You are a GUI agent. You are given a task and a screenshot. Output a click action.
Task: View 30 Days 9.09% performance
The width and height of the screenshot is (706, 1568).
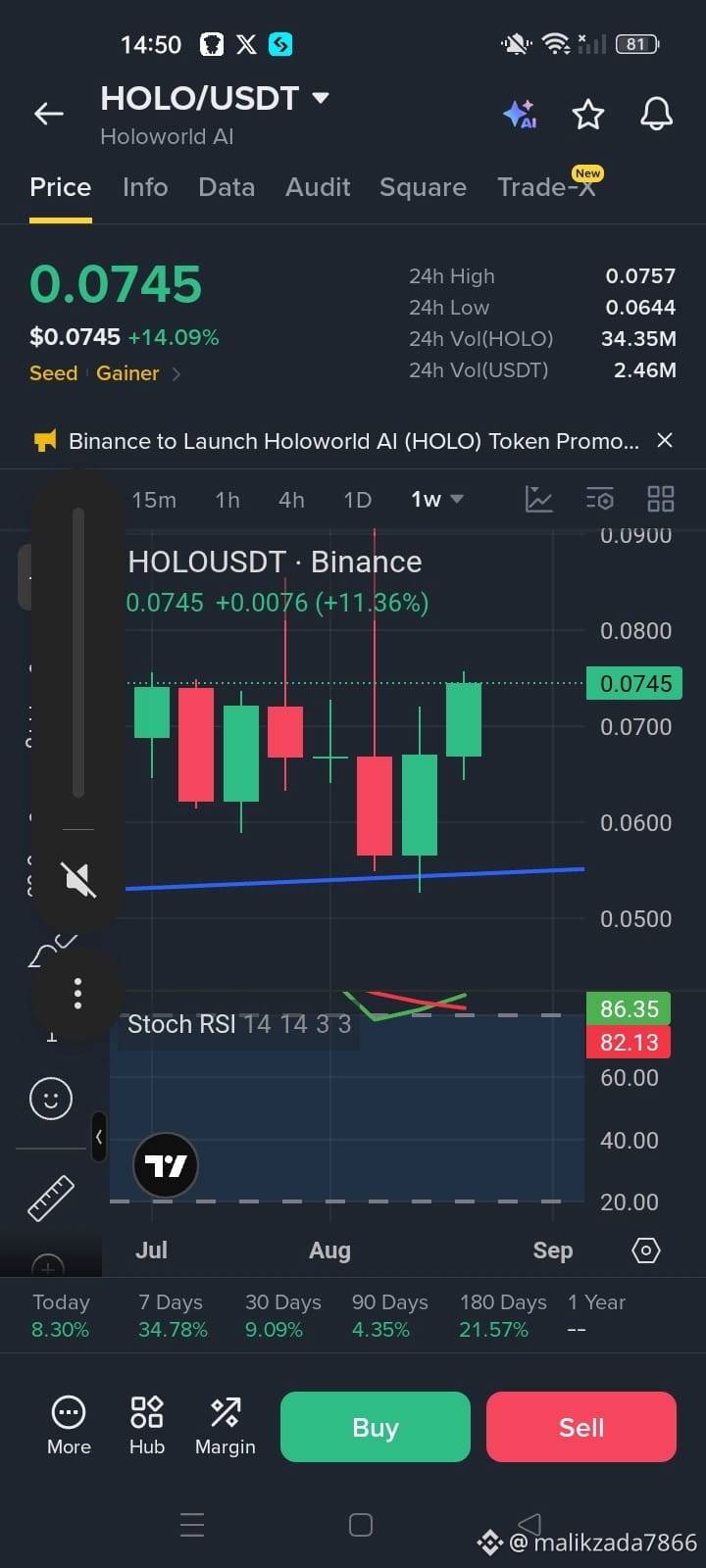pyautogui.click(x=282, y=1316)
